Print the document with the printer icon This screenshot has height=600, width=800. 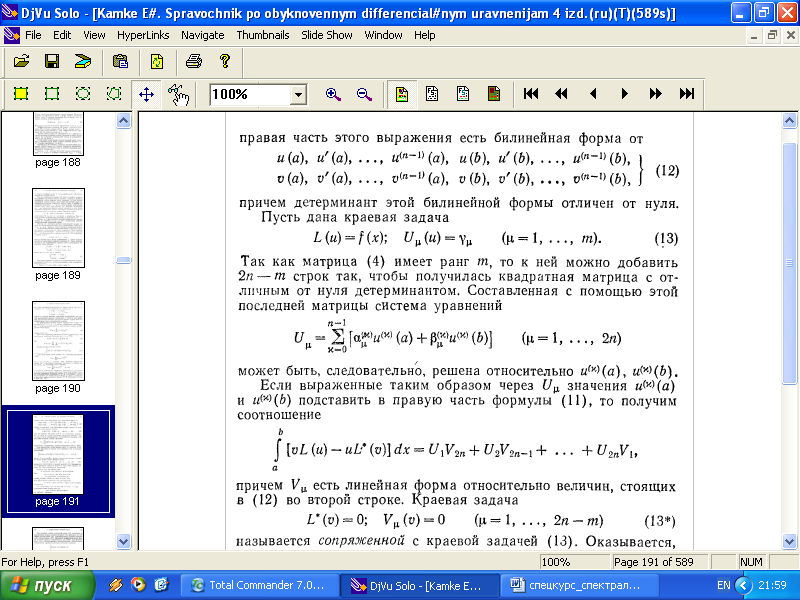(x=194, y=62)
